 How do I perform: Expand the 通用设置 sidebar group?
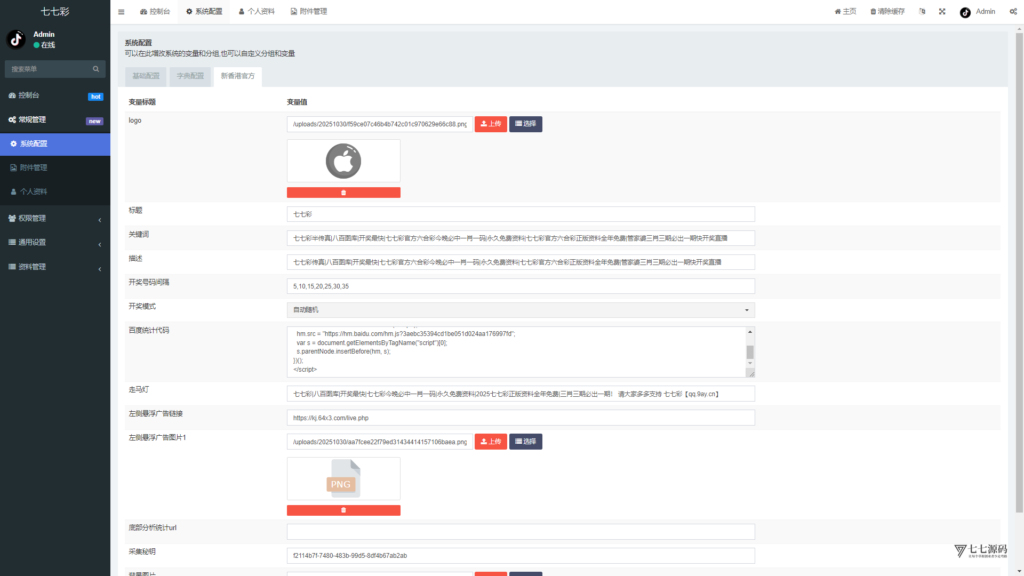pyautogui.click(x=55, y=243)
